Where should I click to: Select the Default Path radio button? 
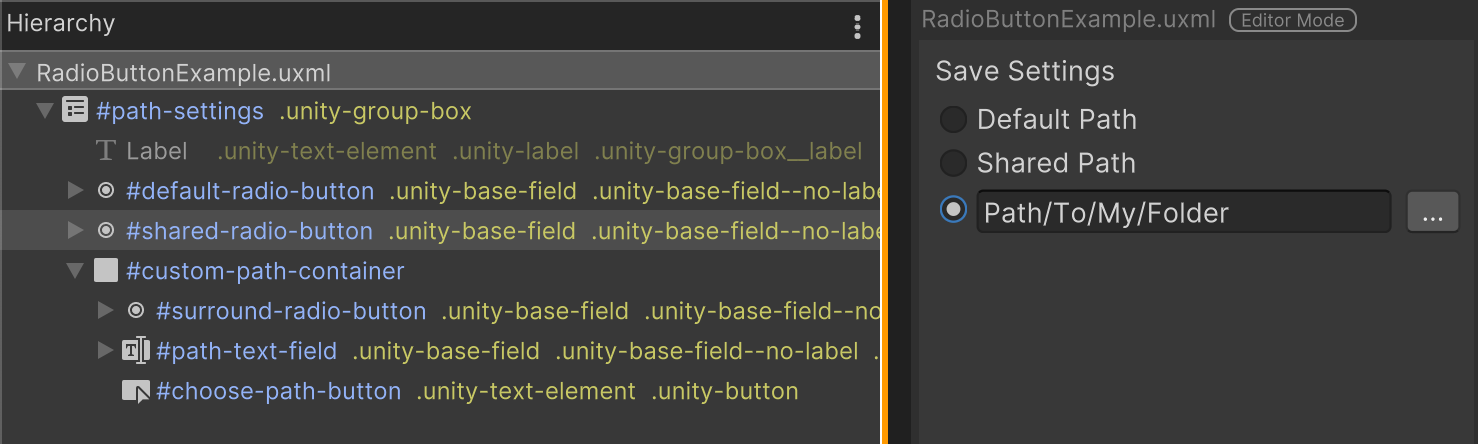click(953, 120)
